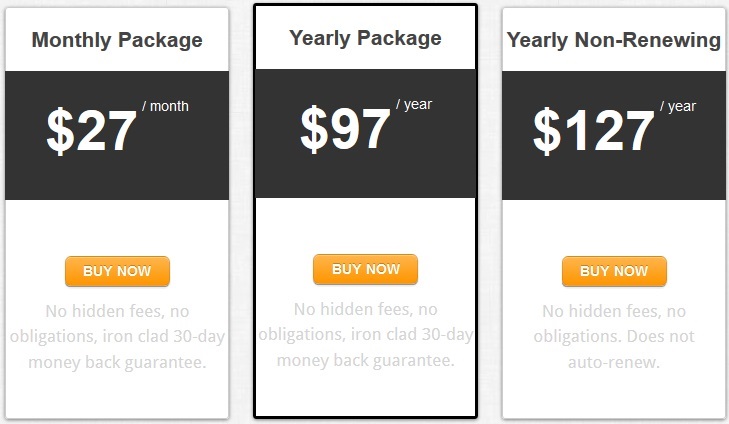Screen dimensions: 729x424
Task: Select the Monthly Package heading
Action: click(x=117, y=40)
